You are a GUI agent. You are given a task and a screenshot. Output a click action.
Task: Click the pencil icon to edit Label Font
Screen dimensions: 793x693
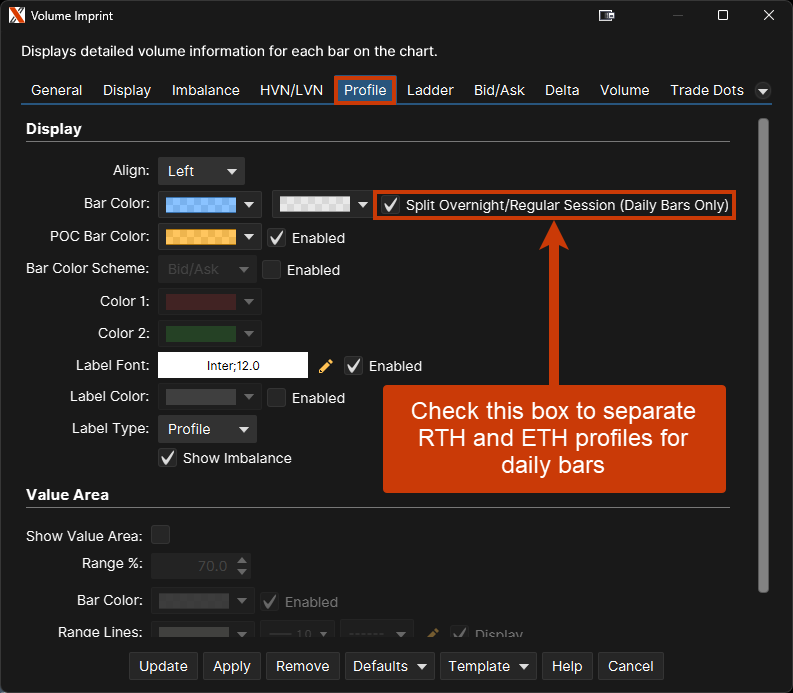(325, 366)
